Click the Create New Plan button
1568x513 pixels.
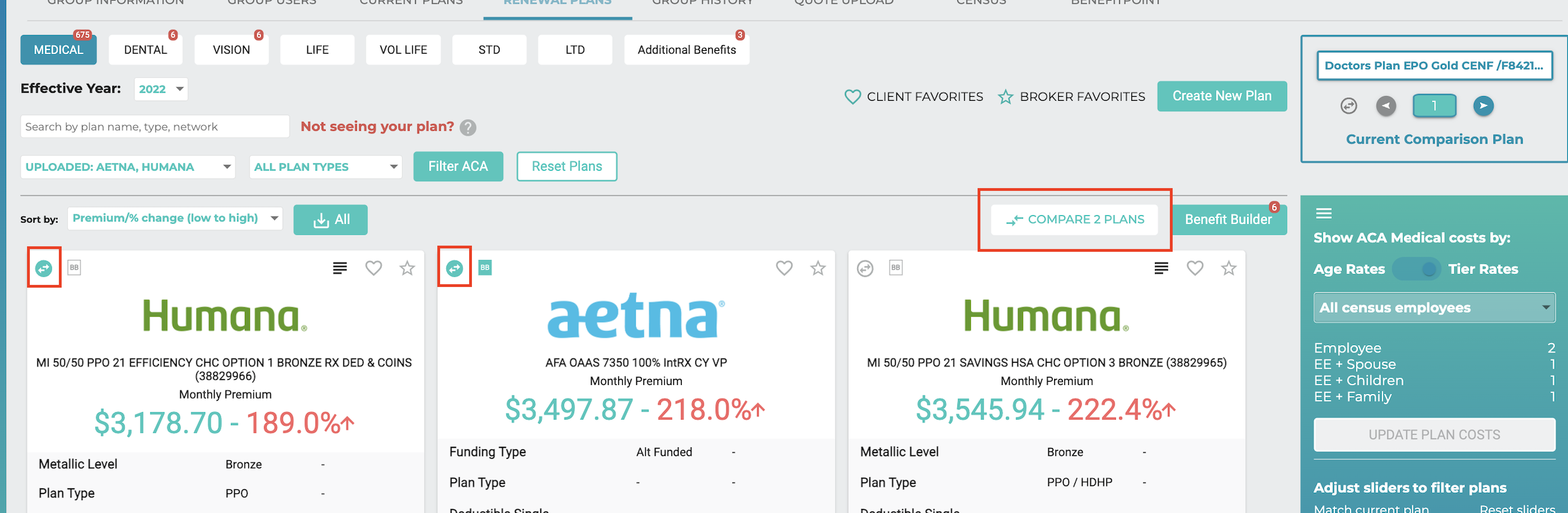pos(1222,96)
